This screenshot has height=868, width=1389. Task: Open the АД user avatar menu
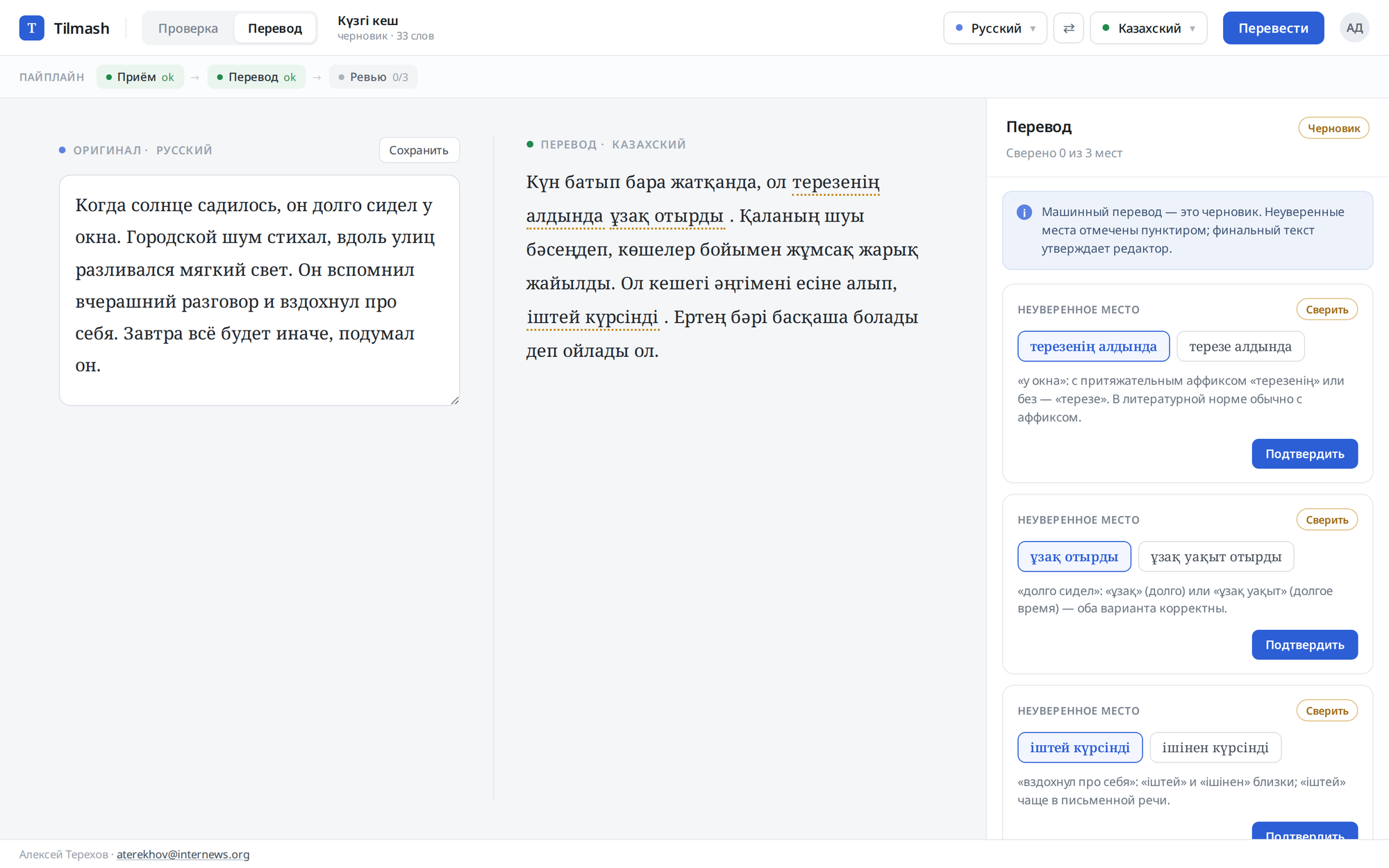(1354, 28)
